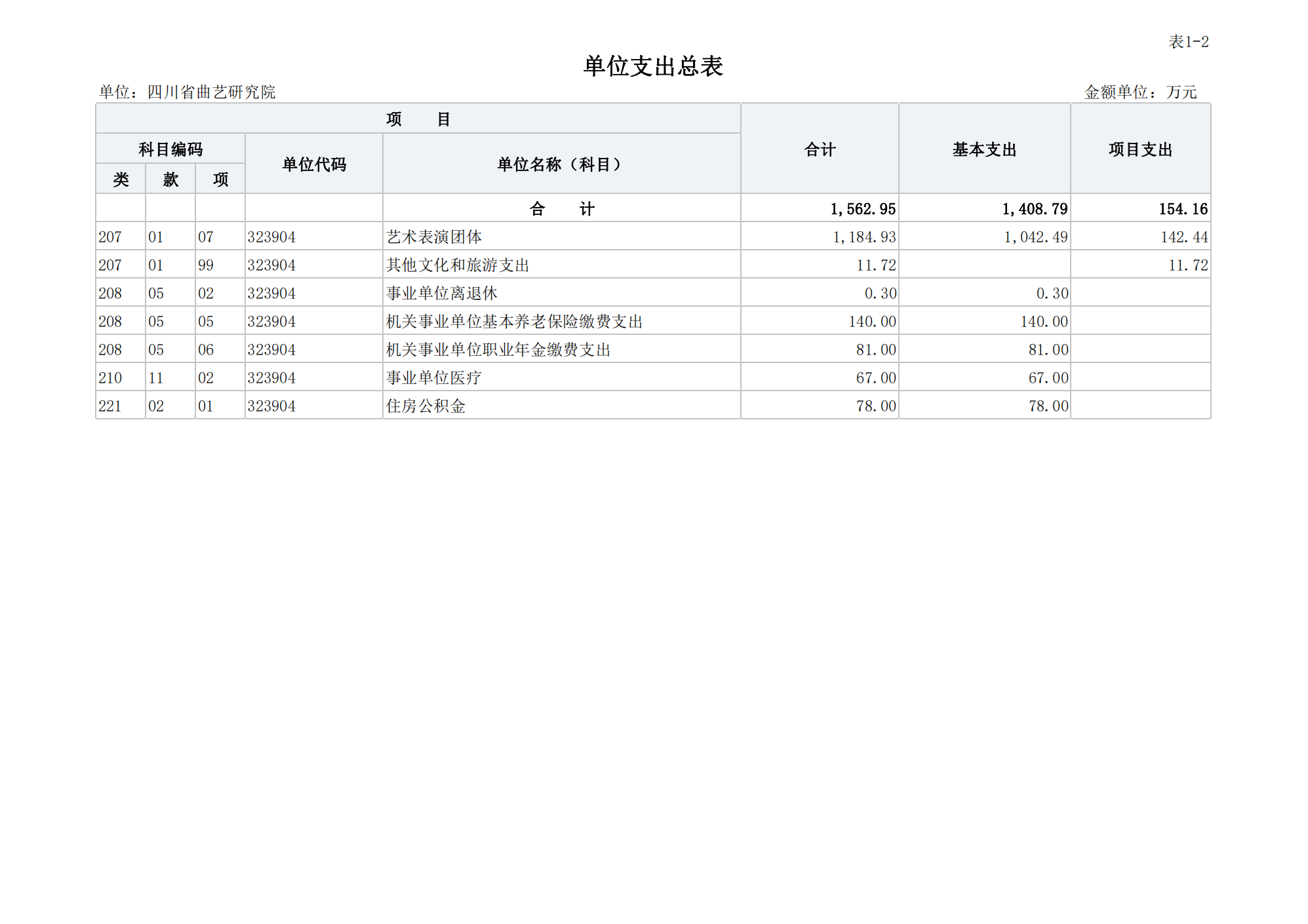Click class code 221 in 住房公积金 row

click(110, 406)
